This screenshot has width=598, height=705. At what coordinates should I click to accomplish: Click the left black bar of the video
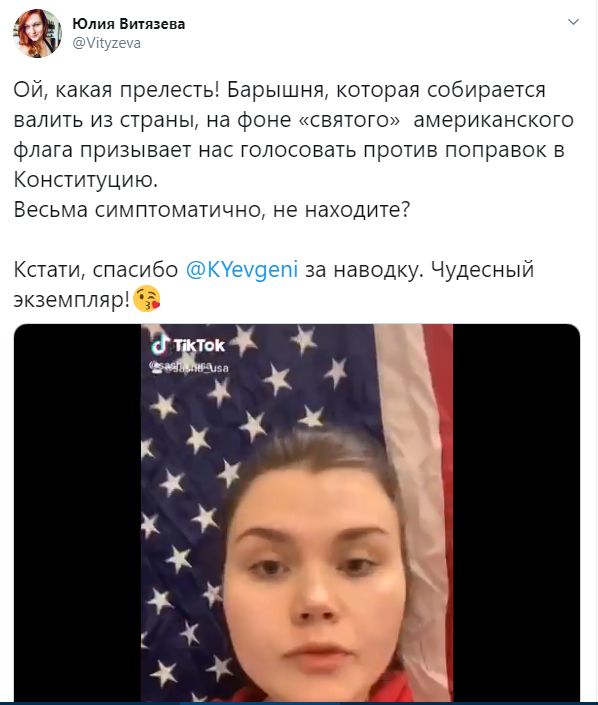[x=78, y=512]
